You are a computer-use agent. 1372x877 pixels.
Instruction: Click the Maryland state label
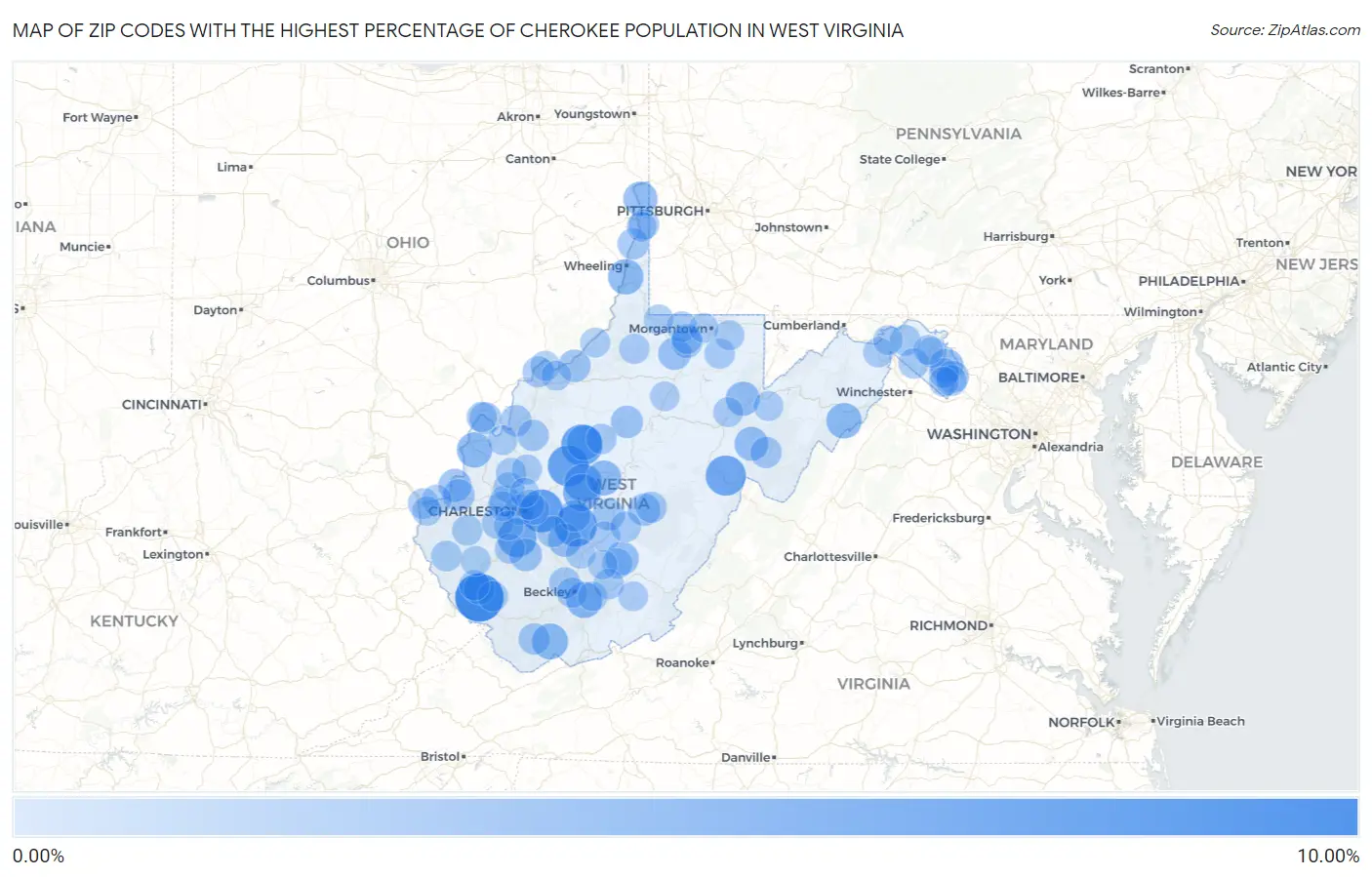click(1046, 344)
